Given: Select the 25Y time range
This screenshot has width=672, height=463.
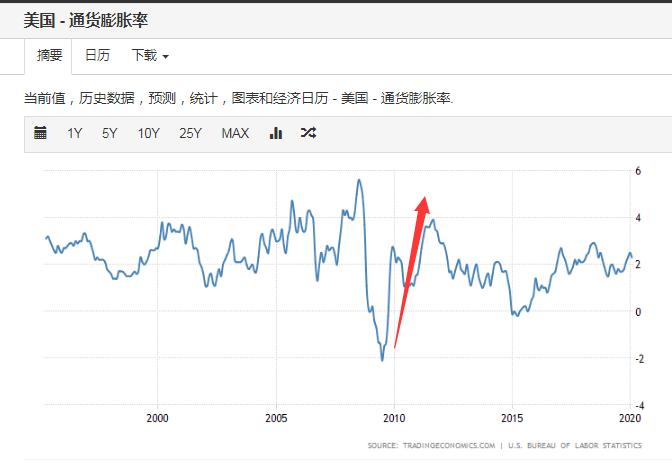Looking at the screenshot, I should pos(190,133).
